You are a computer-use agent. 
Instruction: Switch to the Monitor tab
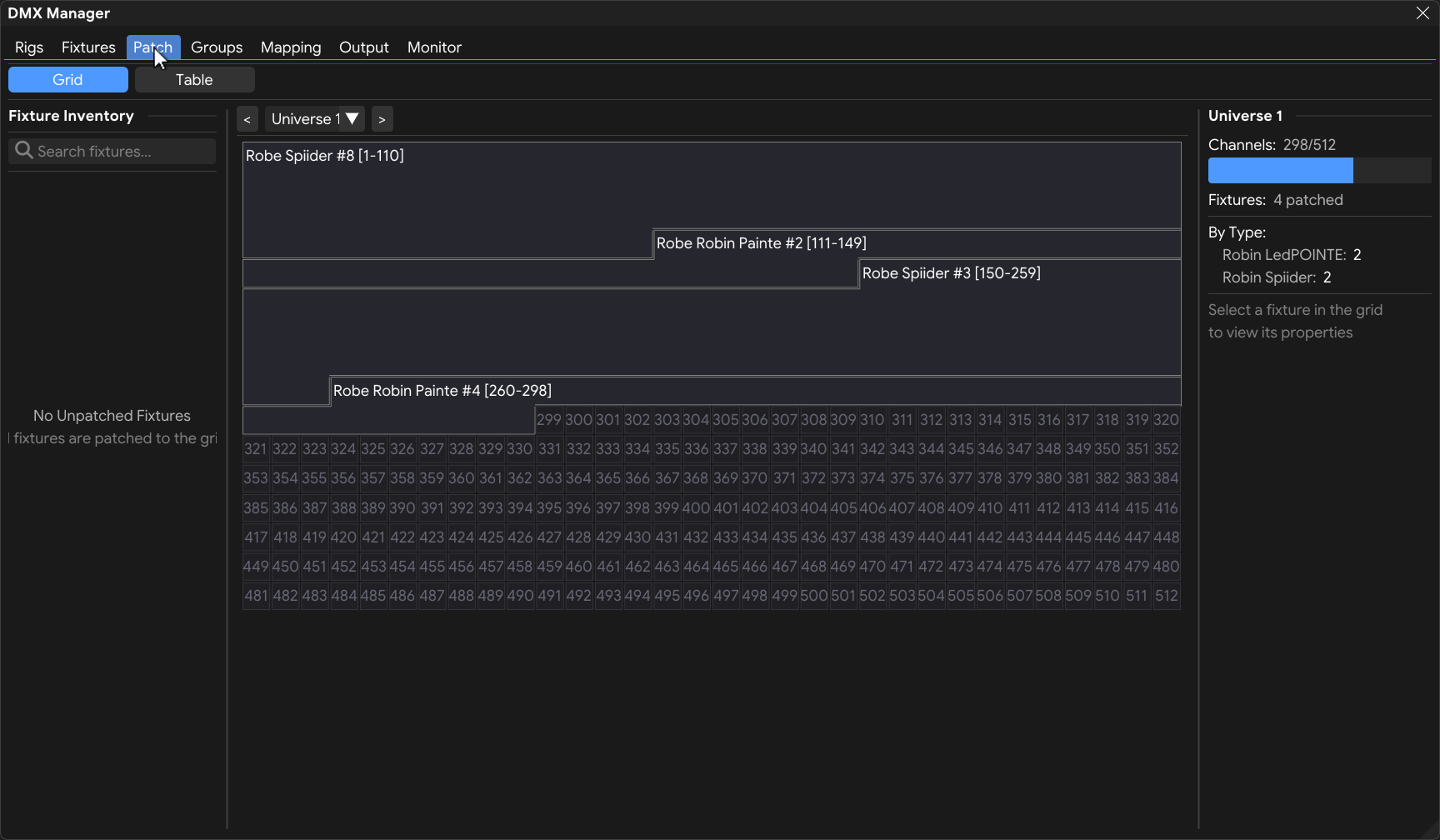[434, 47]
